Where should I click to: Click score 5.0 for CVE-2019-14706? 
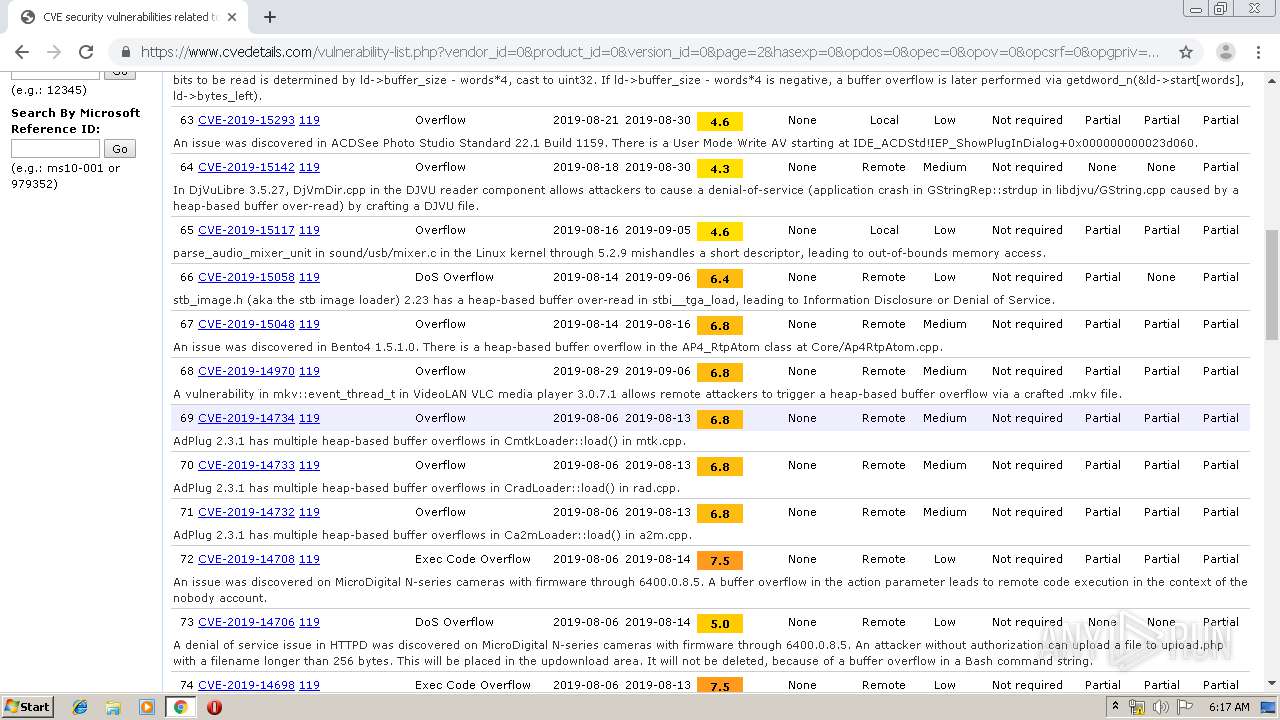coord(720,623)
